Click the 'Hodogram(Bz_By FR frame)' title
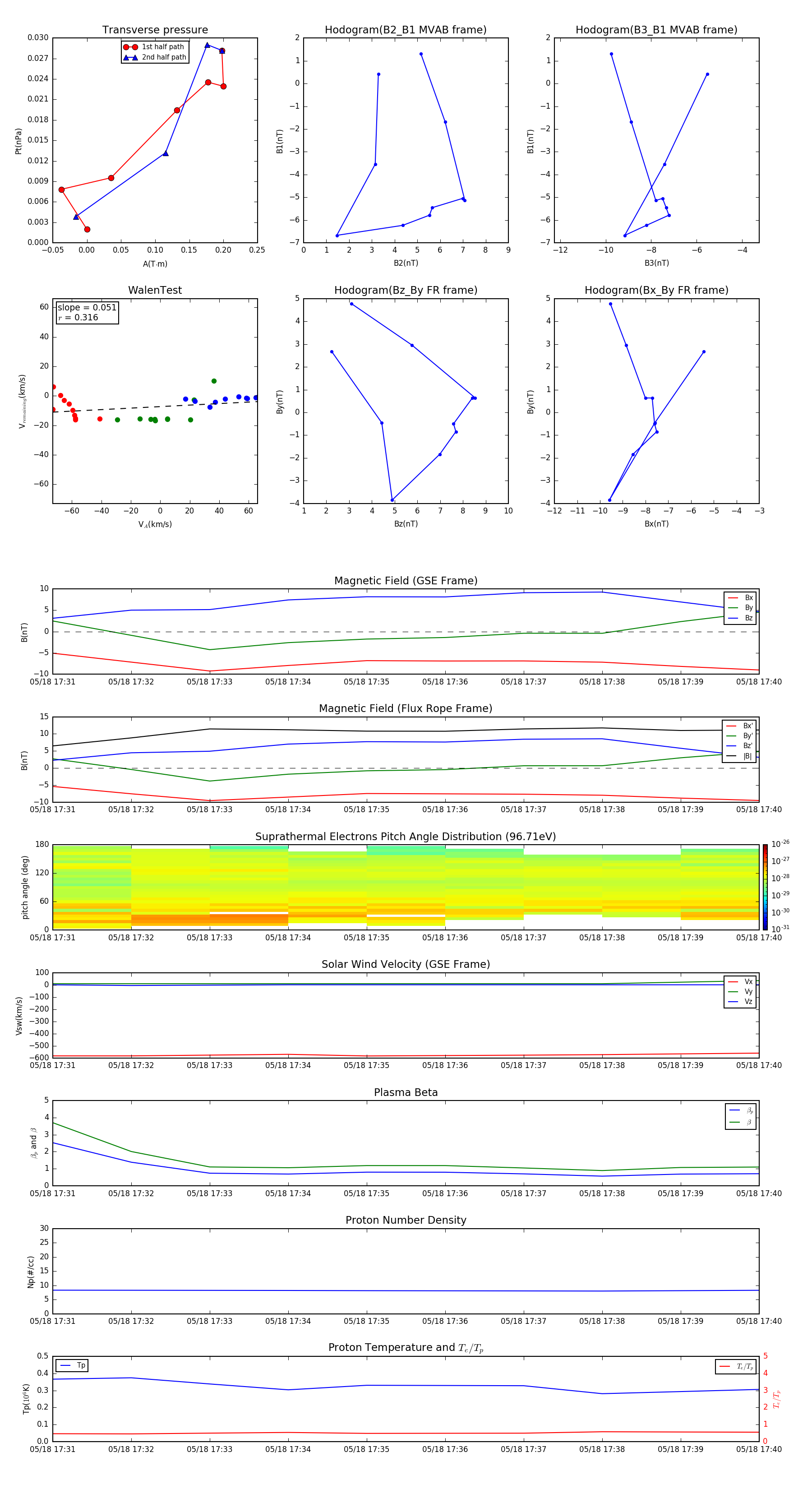The height and width of the screenshot is (1489, 812). click(x=406, y=290)
